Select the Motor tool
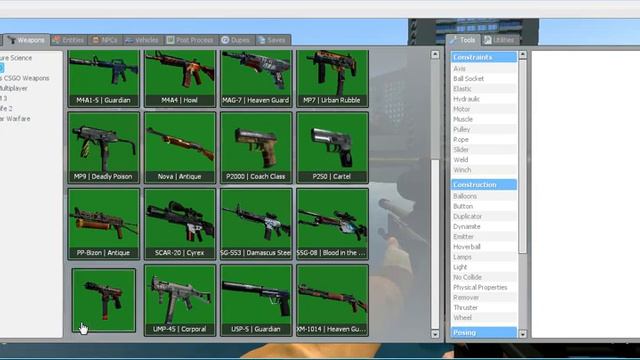 (x=484, y=109)
